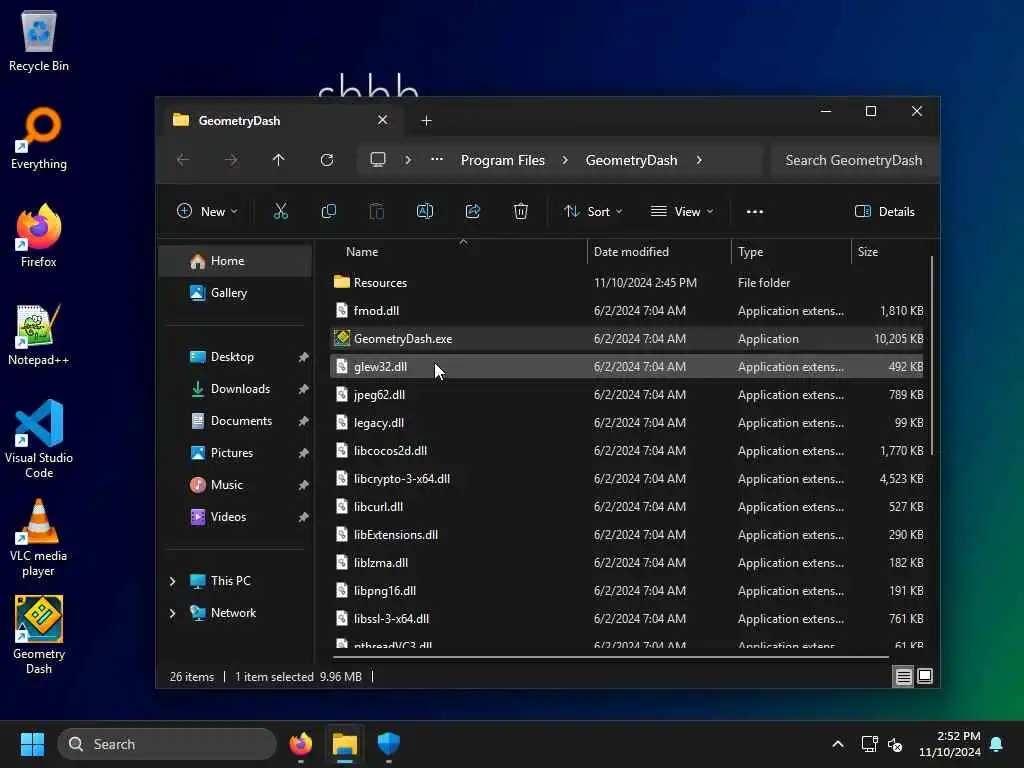Click pin icon next to Downloads

[x=304, y=389]
